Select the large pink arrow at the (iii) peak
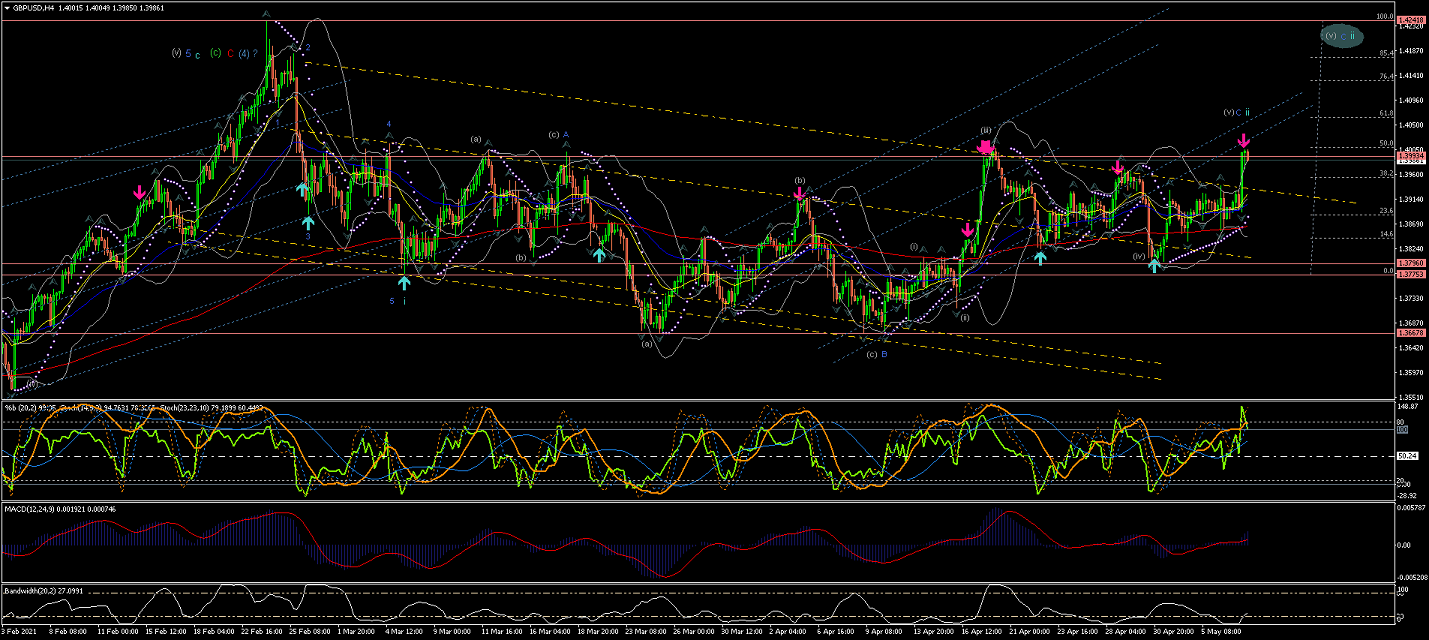This screenshot has width=1429, height=640. 987,148
